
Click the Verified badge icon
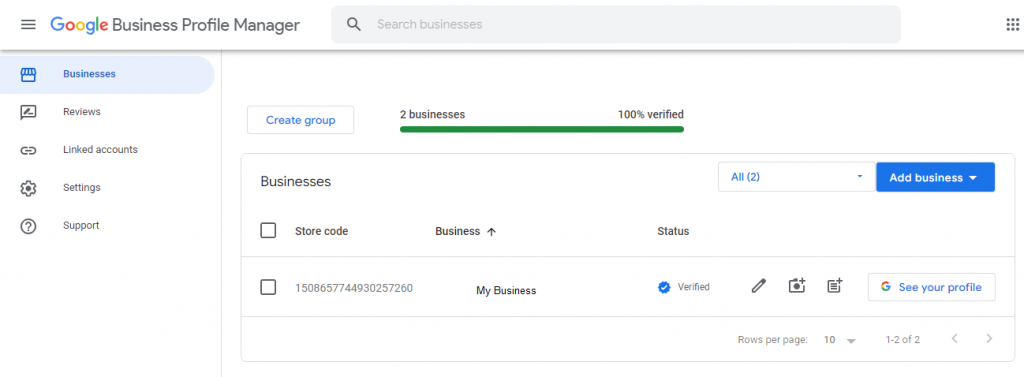click(664, 287)
